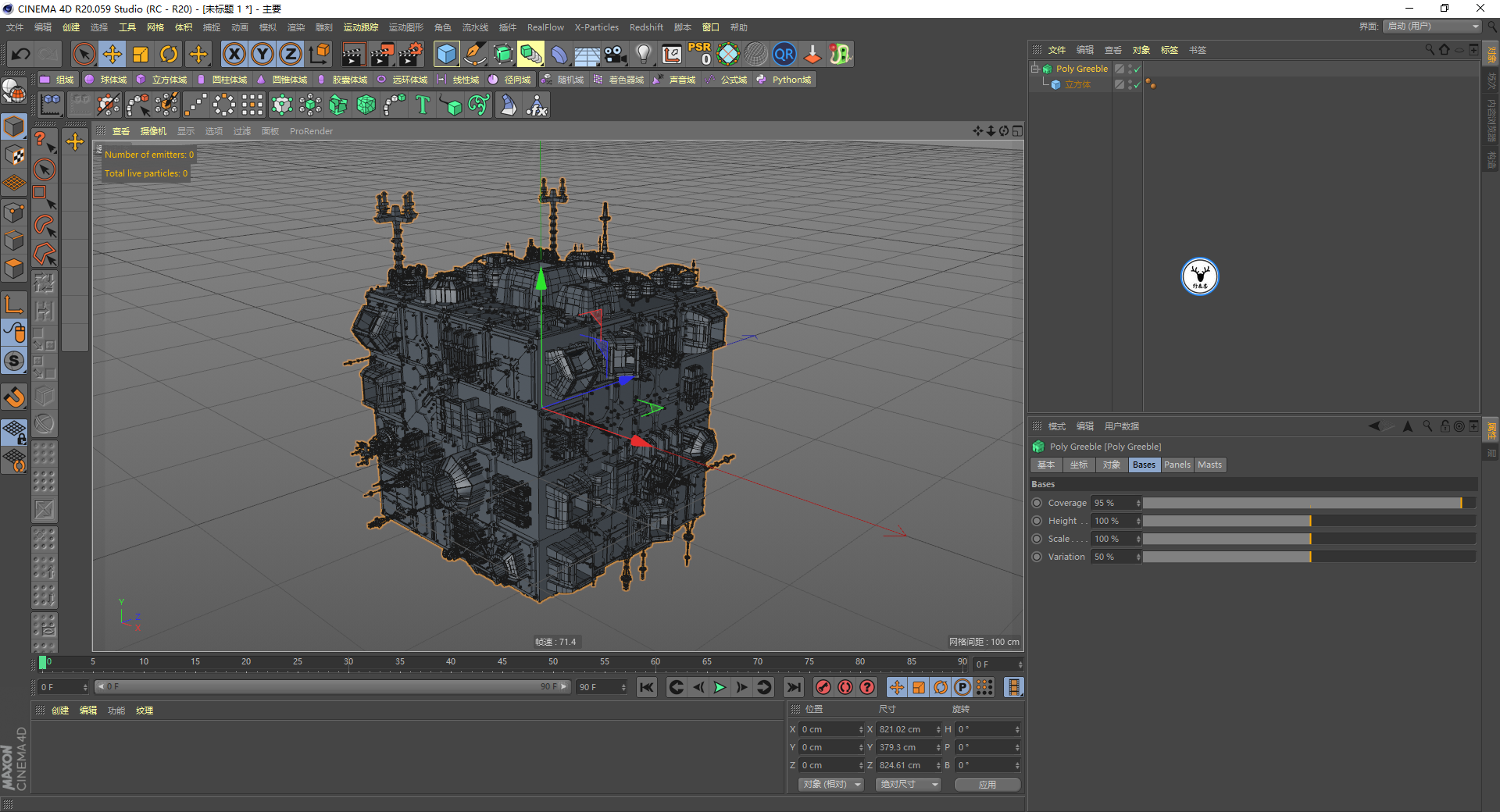This screenshot has width=1500, height=812.
Task: Open the 对象 (相对) coordinate dropdown
Action: click(830, 784)
